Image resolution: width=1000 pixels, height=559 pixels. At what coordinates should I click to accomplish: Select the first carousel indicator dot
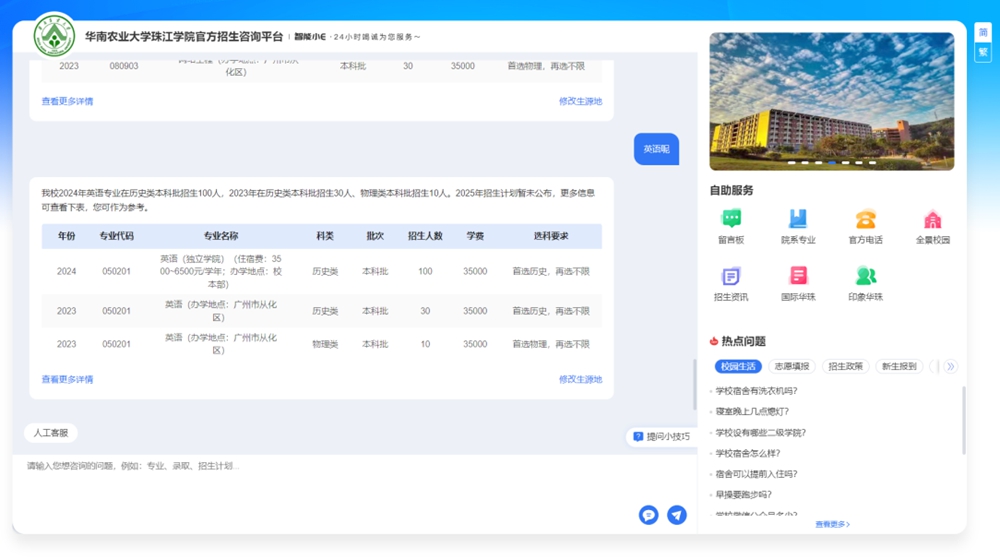pos(791,162)
